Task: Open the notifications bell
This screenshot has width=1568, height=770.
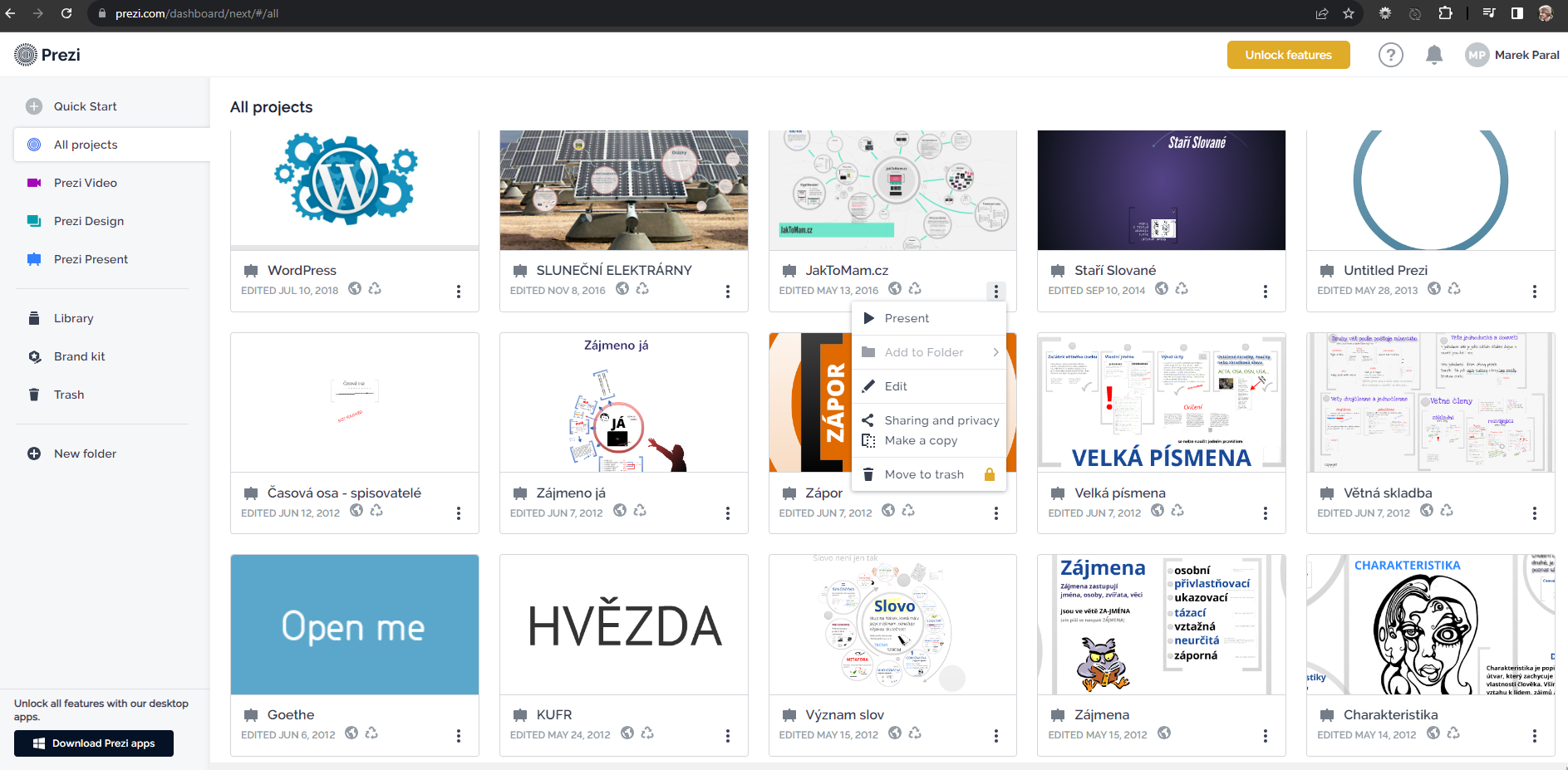Action: point(1433,54)
